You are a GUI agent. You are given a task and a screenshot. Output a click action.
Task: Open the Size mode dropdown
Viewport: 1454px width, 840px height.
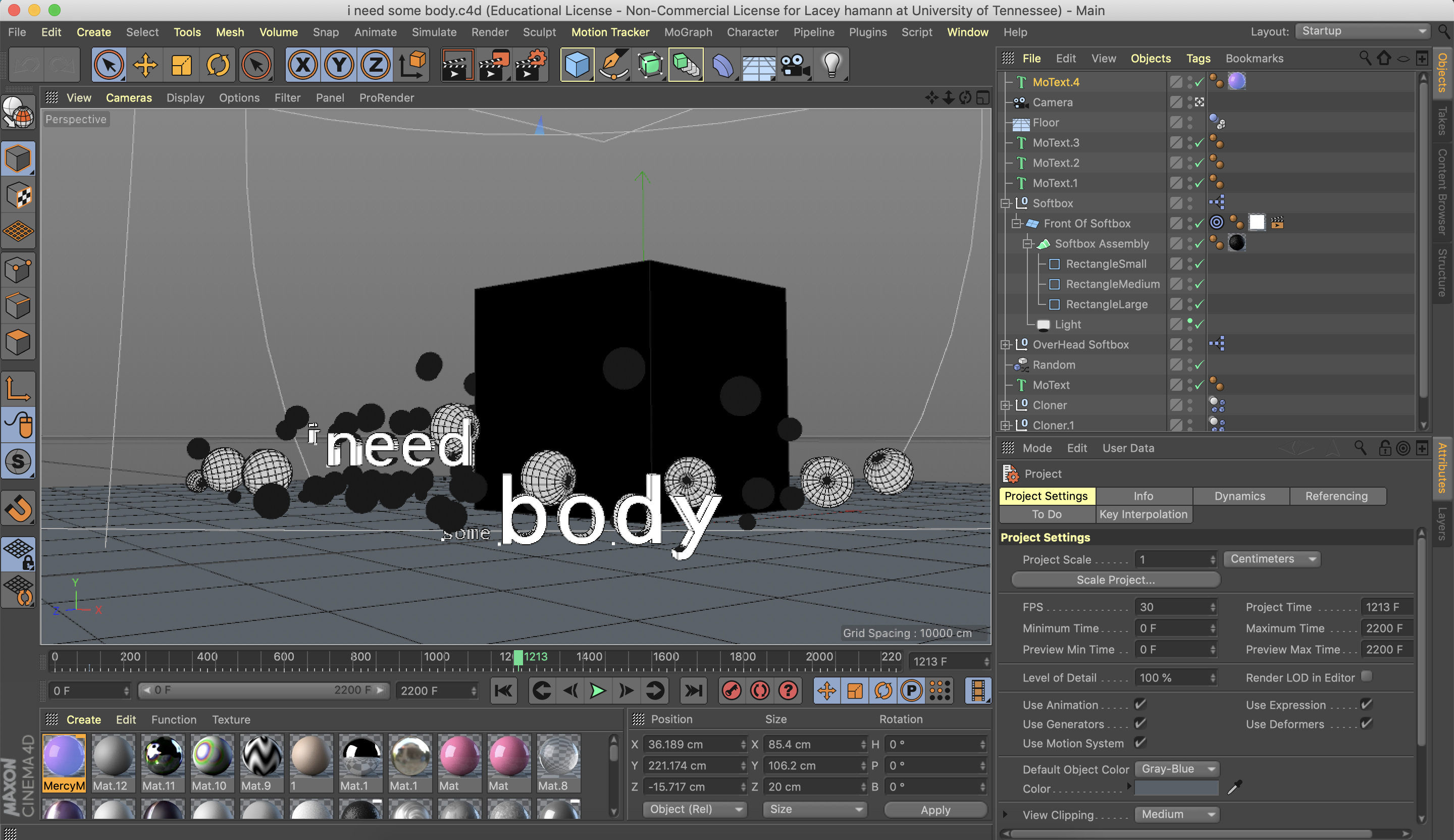click(815, 809)
